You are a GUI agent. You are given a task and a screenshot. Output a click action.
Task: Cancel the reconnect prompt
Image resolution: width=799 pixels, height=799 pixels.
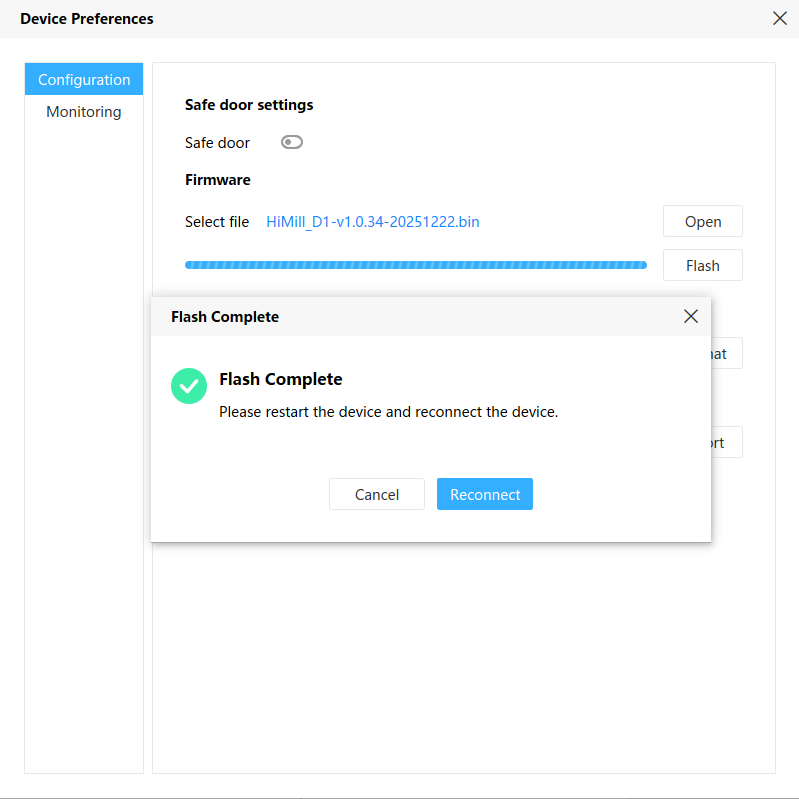[377, 494]
